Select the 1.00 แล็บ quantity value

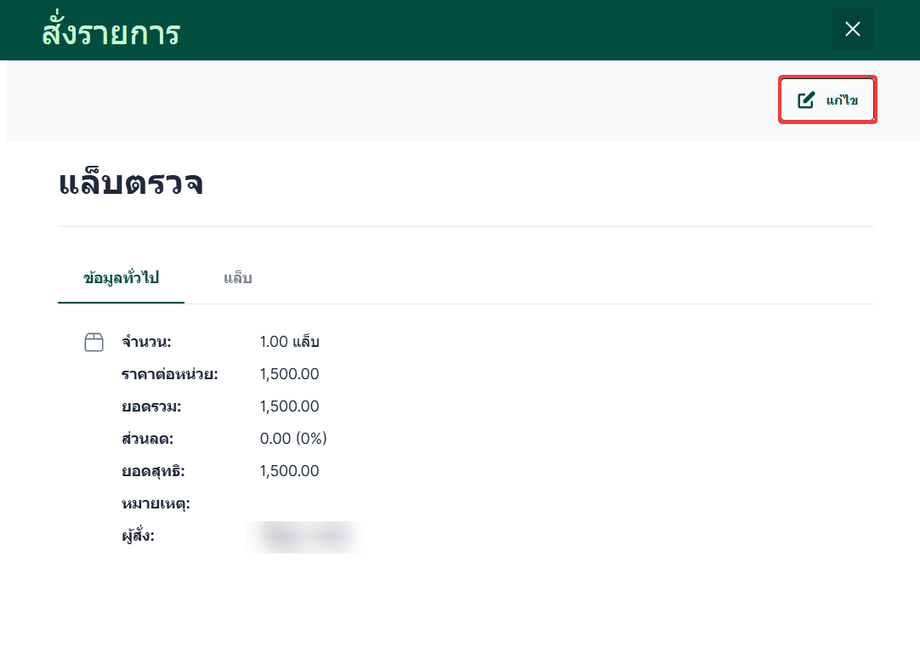[x=289, y=342]
